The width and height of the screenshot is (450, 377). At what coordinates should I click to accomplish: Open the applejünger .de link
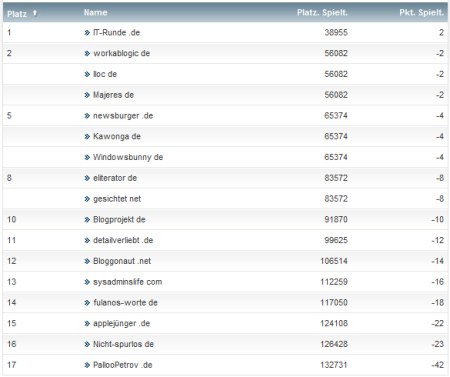121,323
